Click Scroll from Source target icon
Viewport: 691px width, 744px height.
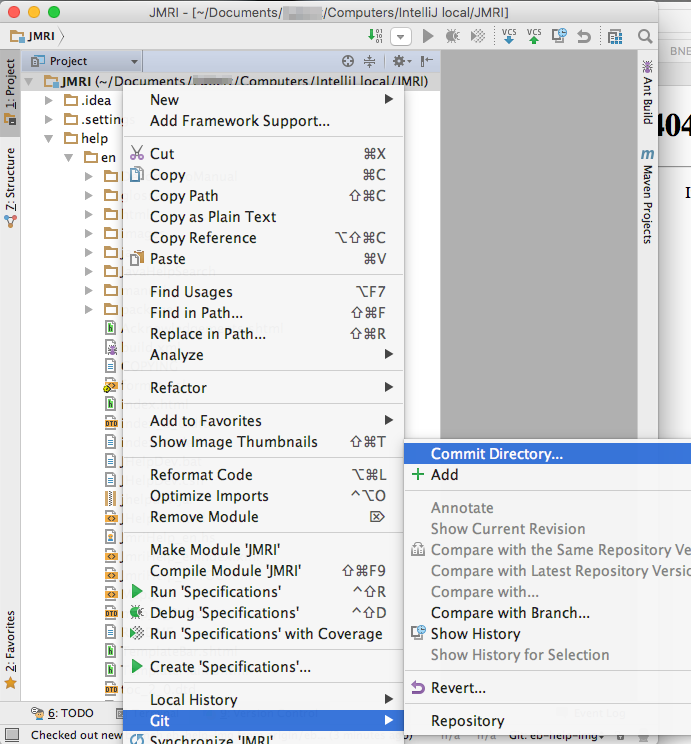[348, 61]
